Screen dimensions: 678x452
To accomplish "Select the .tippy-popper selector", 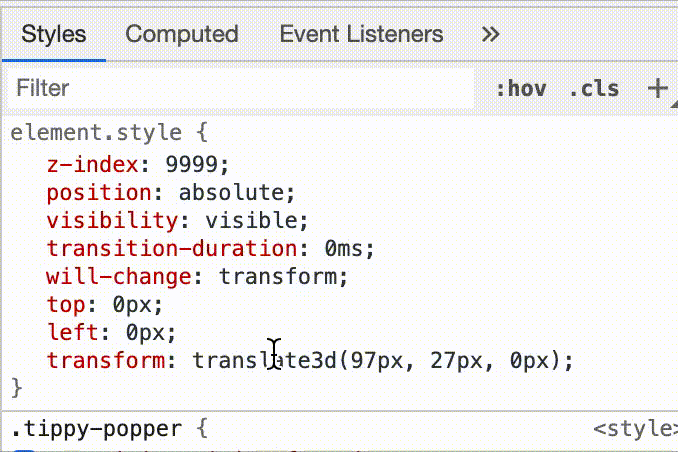I will [x=96, y=429].
